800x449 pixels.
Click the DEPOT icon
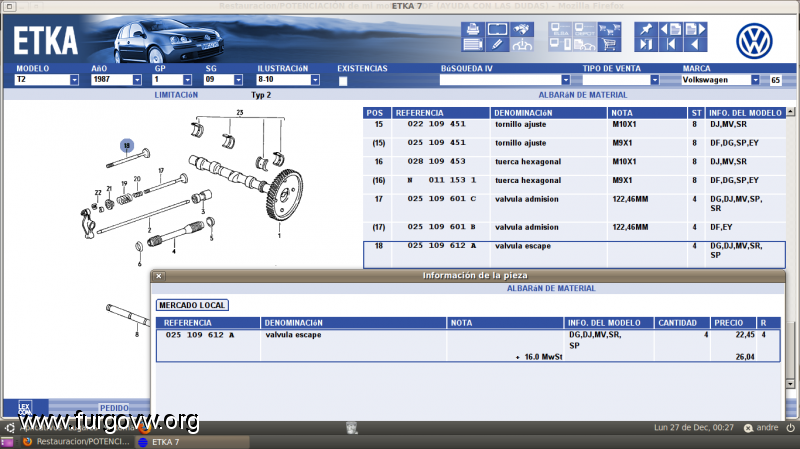point(585,29)
